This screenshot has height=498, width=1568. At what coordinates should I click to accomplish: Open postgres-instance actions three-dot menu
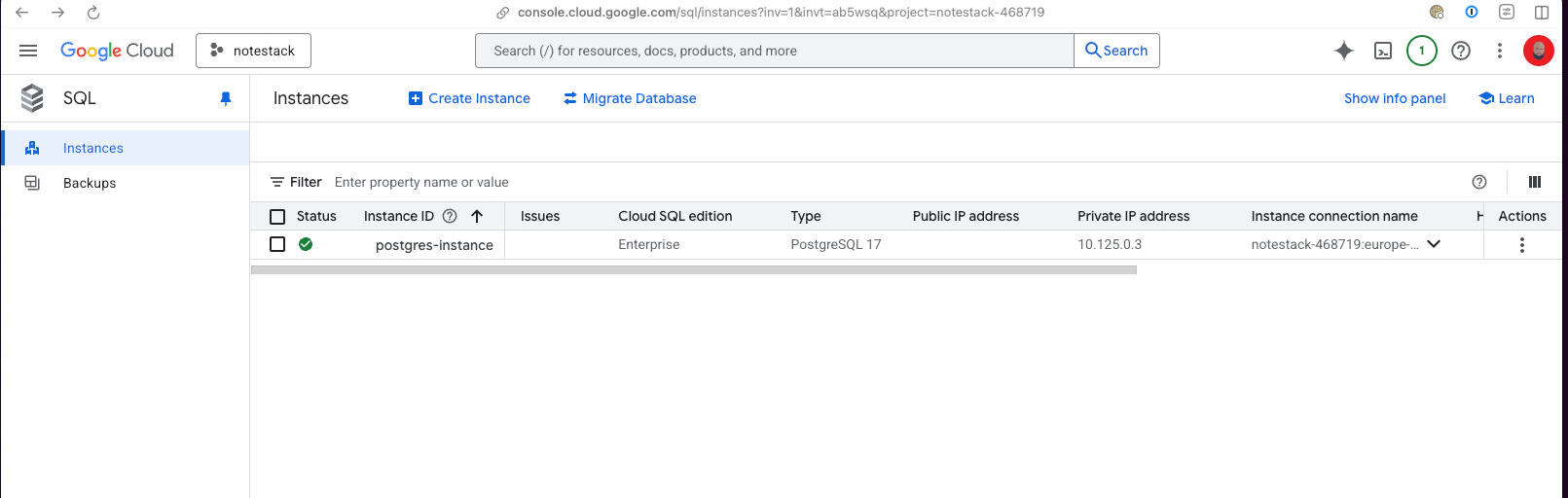pyautogui.click(x=1522, y=245)
